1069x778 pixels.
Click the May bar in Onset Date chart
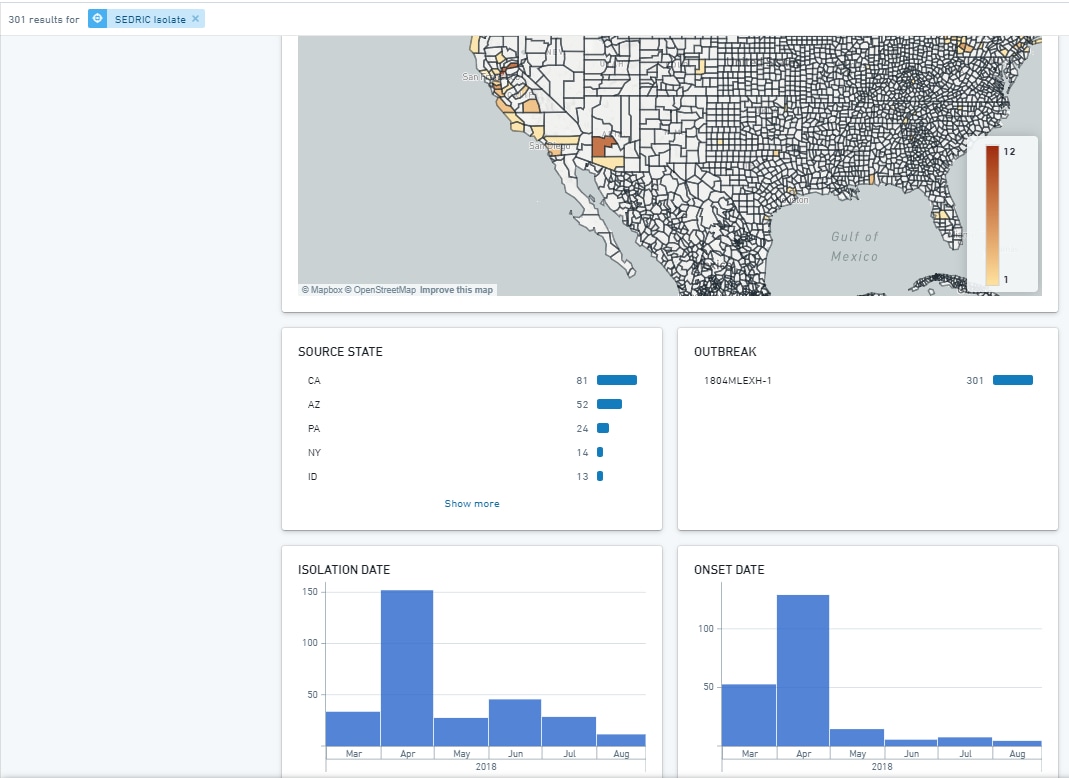(857, 738)
